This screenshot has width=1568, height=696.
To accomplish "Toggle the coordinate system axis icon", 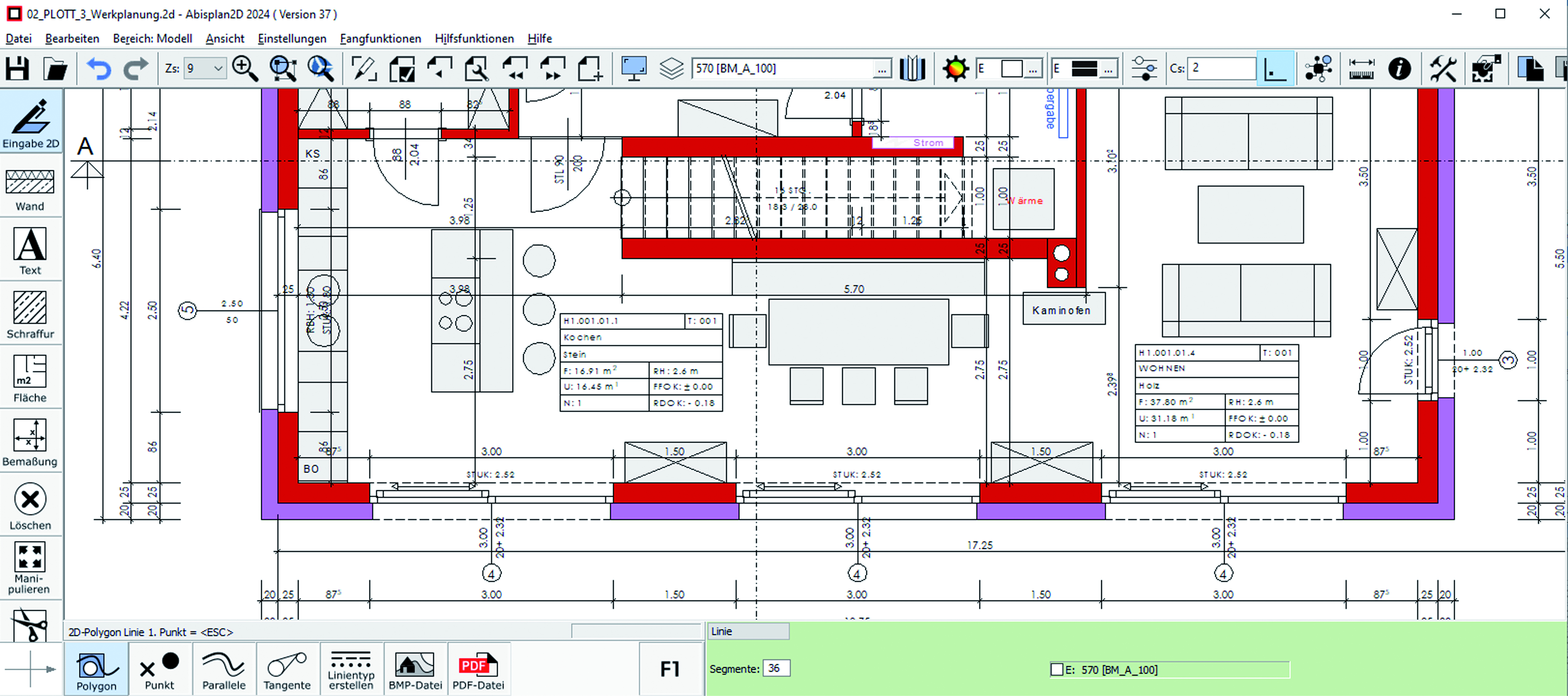I will (x=1275, y=68).
